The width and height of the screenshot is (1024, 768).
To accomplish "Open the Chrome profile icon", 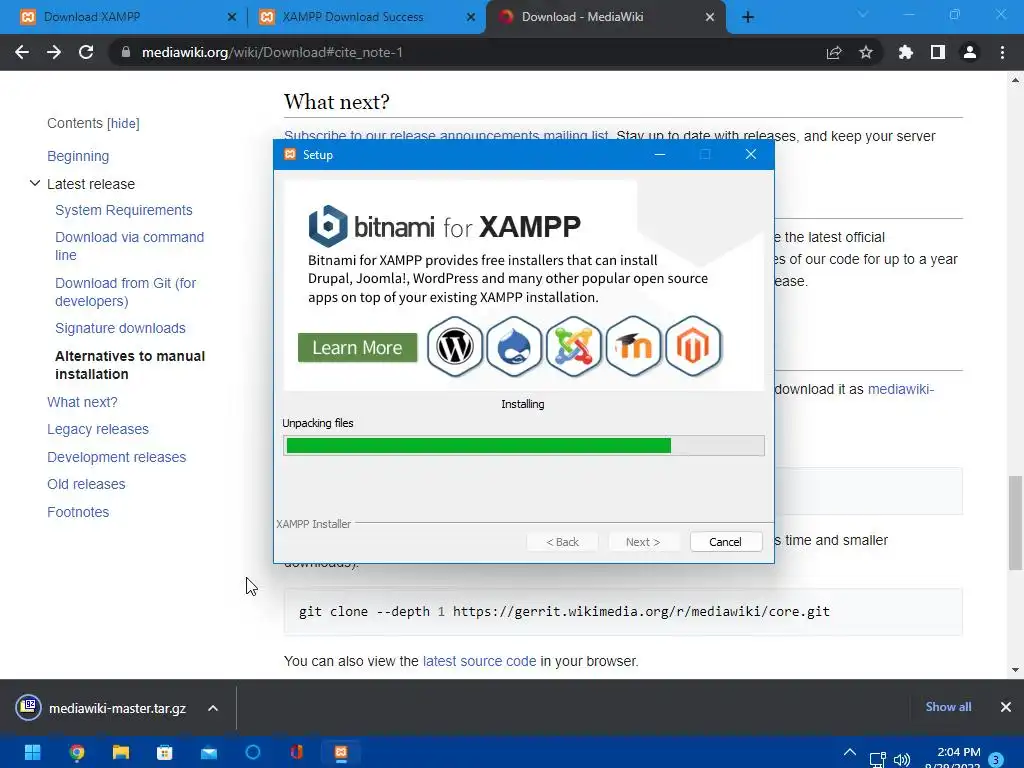I will tap(970, 52).
